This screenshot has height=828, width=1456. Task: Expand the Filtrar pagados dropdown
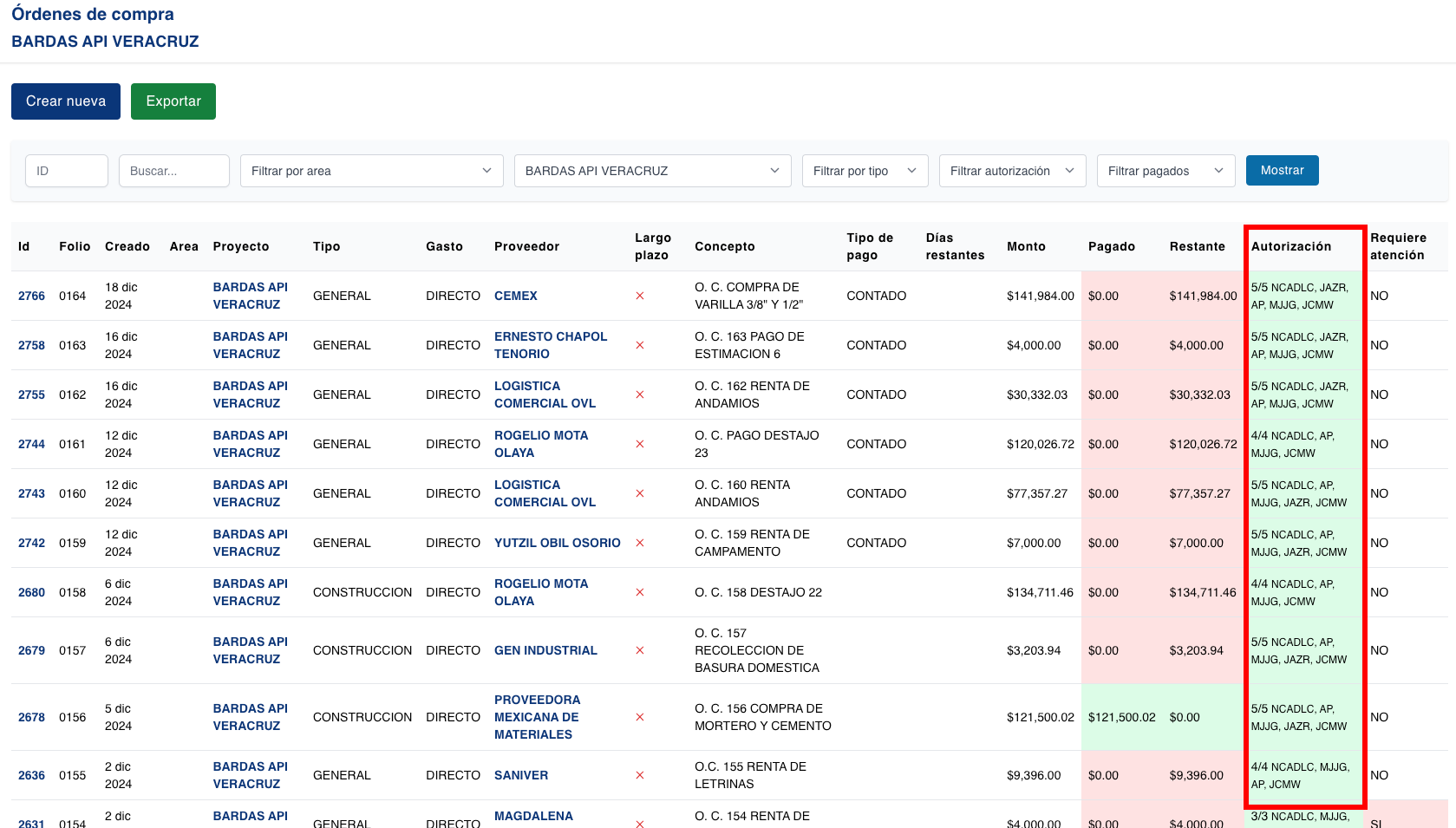[1165, 171]
